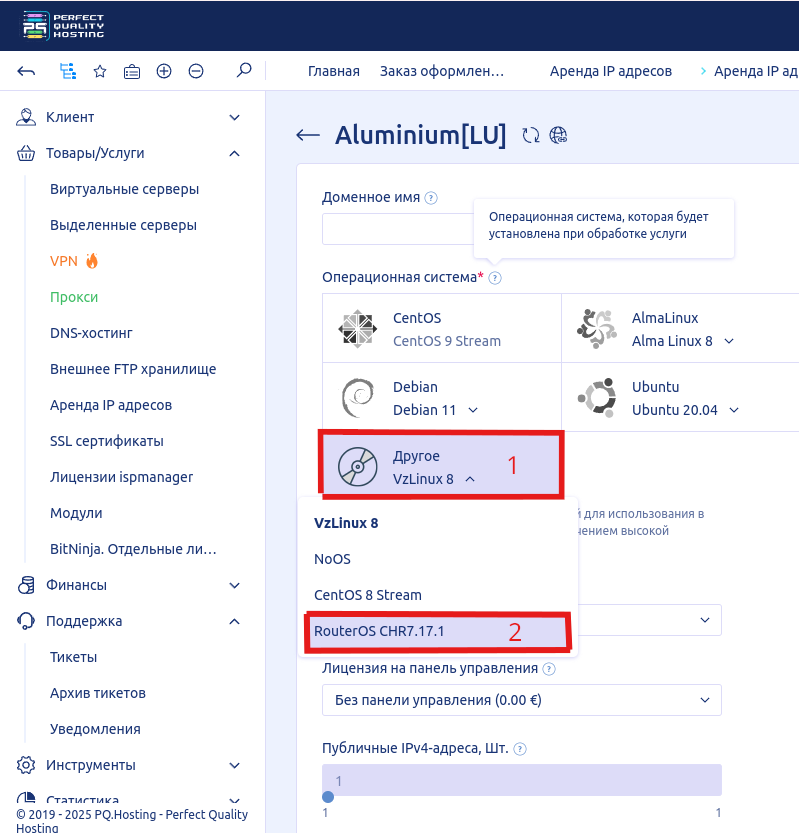The height and width of the screenshot is (833, 799).
Task: Click the Perfect Quality Hosting logo
Action: 63,25
